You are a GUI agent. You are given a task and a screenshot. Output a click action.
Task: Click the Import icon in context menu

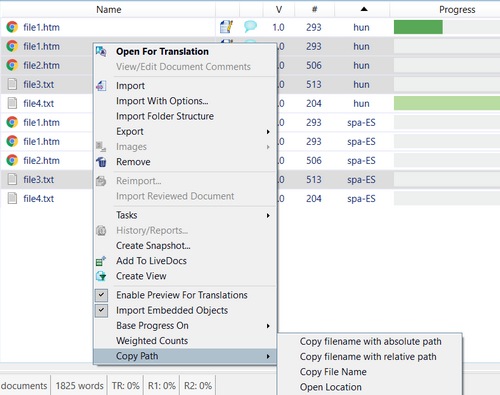click(101, 86)
